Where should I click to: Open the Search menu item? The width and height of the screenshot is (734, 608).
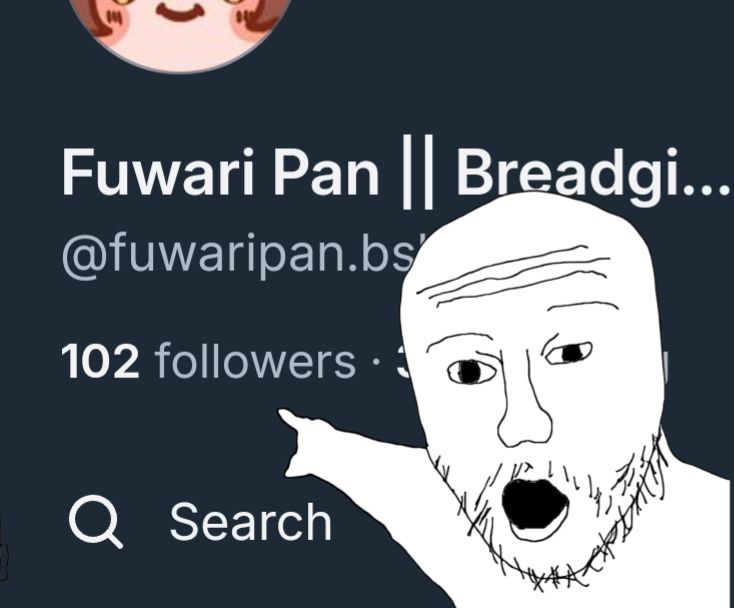point(200,521)
